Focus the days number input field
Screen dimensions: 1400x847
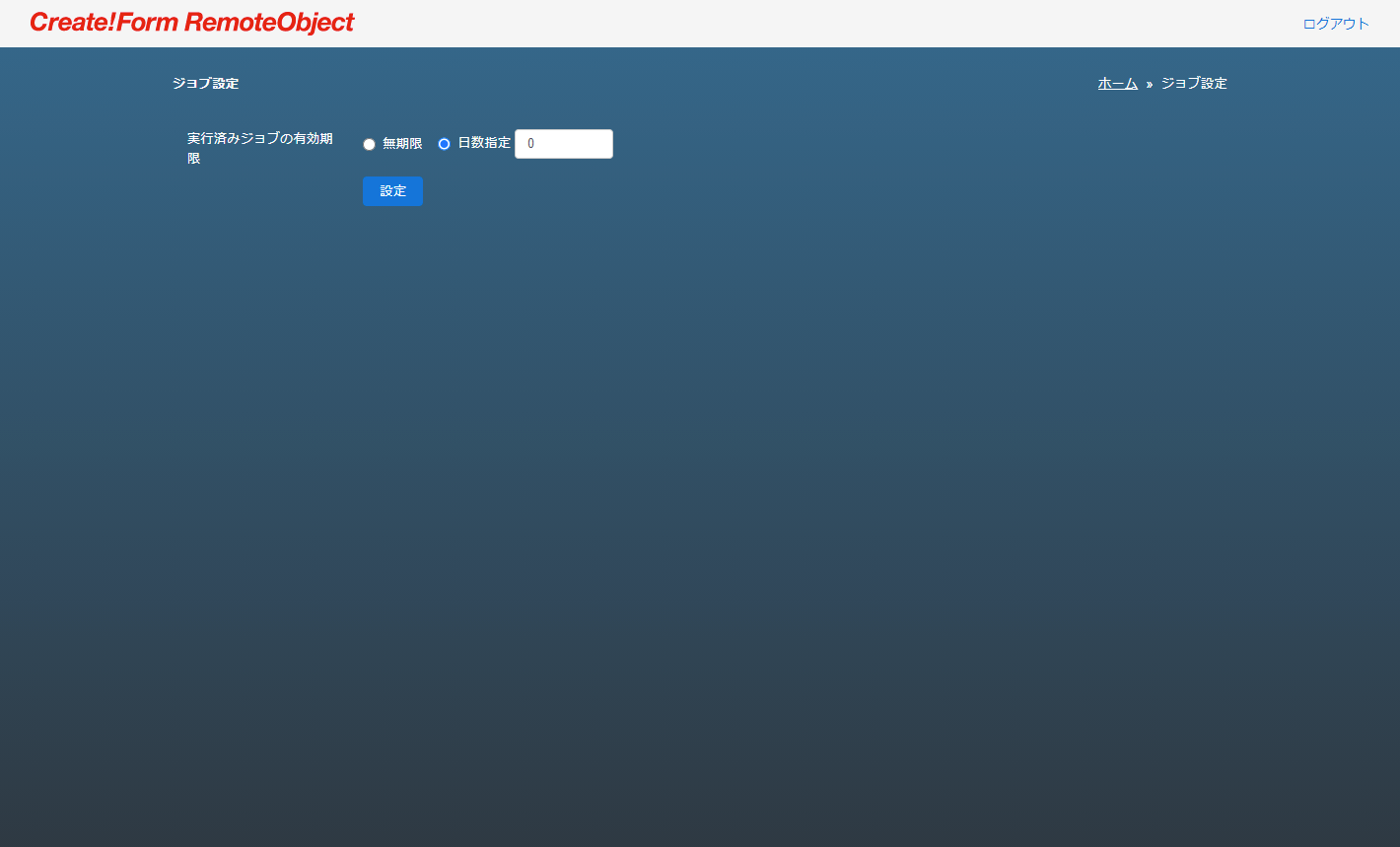tap(564, 144)
